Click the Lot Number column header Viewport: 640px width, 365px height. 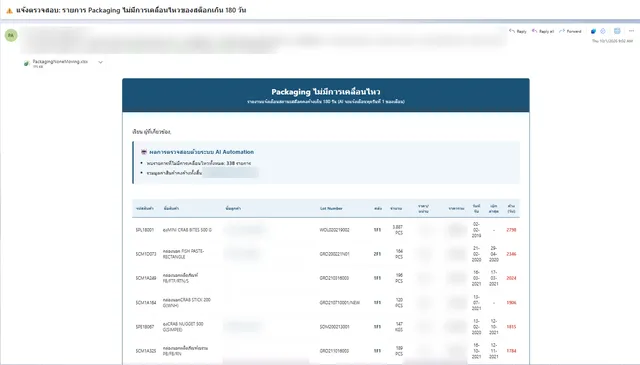(331, 209)
